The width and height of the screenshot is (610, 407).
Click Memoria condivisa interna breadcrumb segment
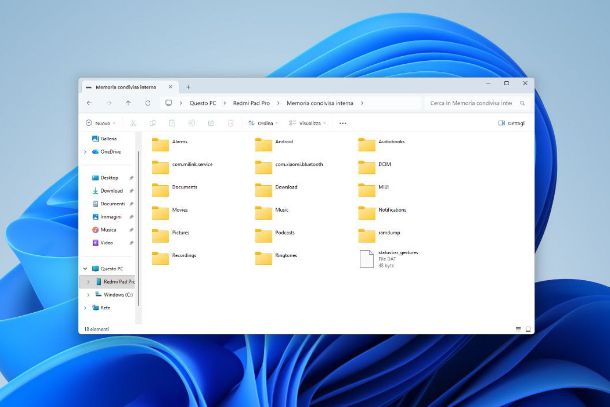pos(320,103)
